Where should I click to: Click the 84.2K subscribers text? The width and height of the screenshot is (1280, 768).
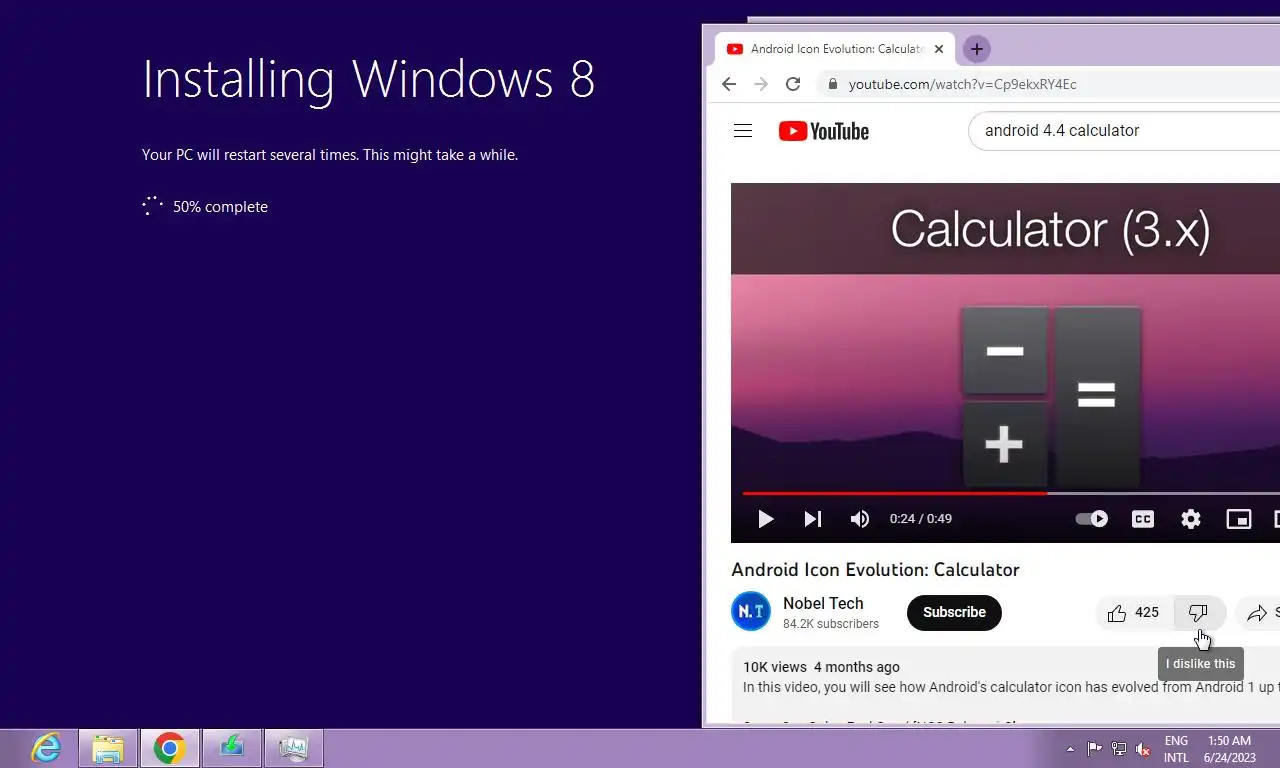pos(831,624)
